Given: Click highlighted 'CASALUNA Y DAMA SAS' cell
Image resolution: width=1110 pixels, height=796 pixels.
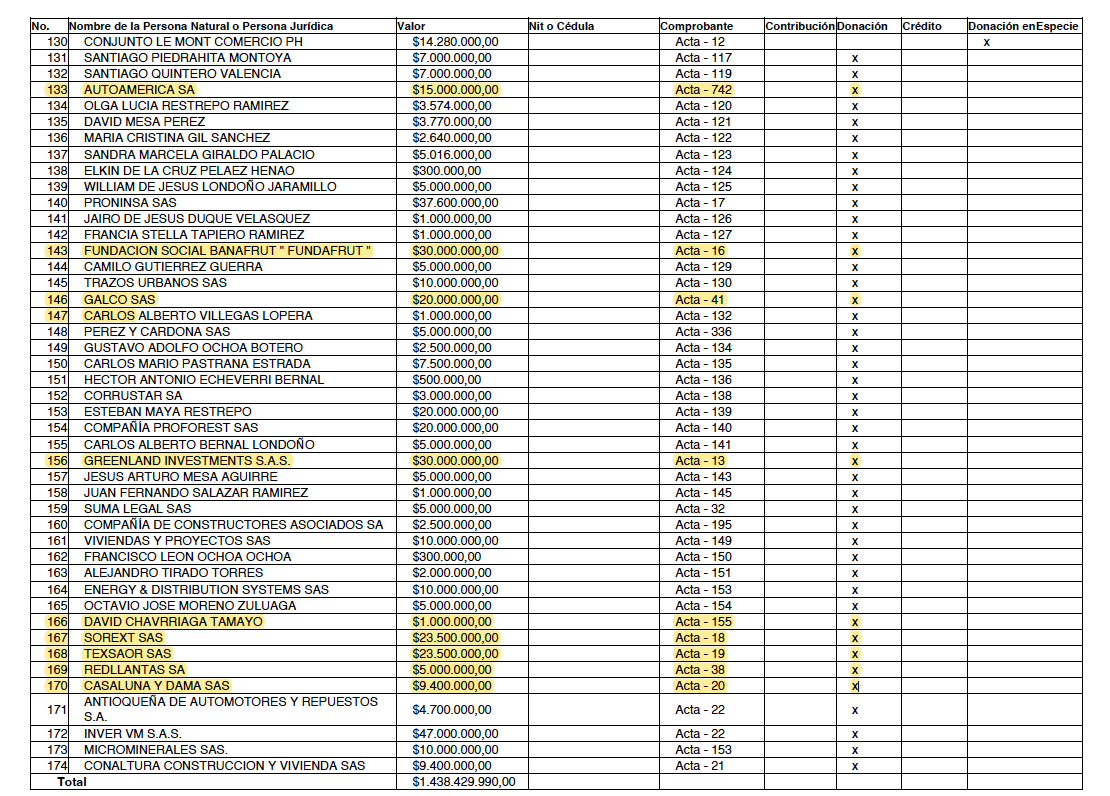Looking at the screenshot, I should [156, 686].
